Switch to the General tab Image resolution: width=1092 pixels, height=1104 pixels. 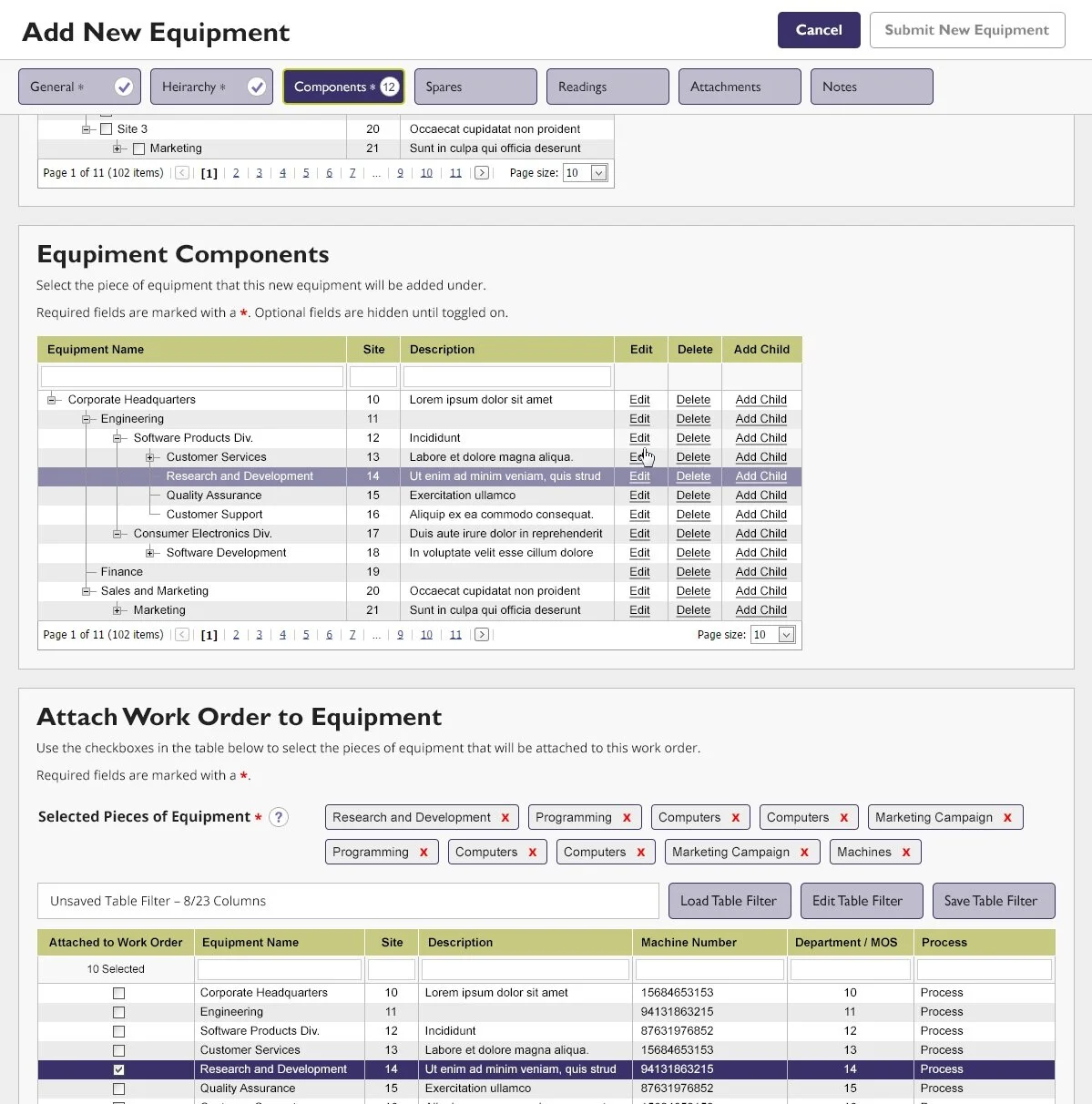79,87
